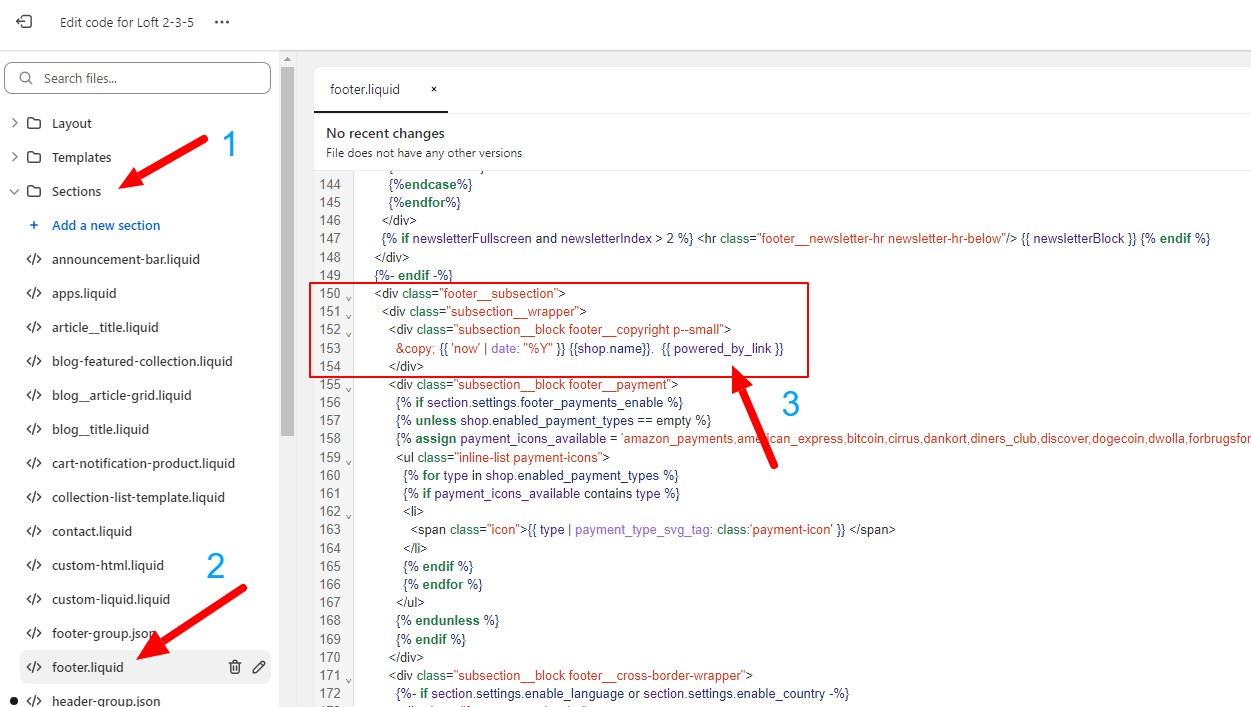
Task: Click the Layout folder icon
Action: [34, 123]
